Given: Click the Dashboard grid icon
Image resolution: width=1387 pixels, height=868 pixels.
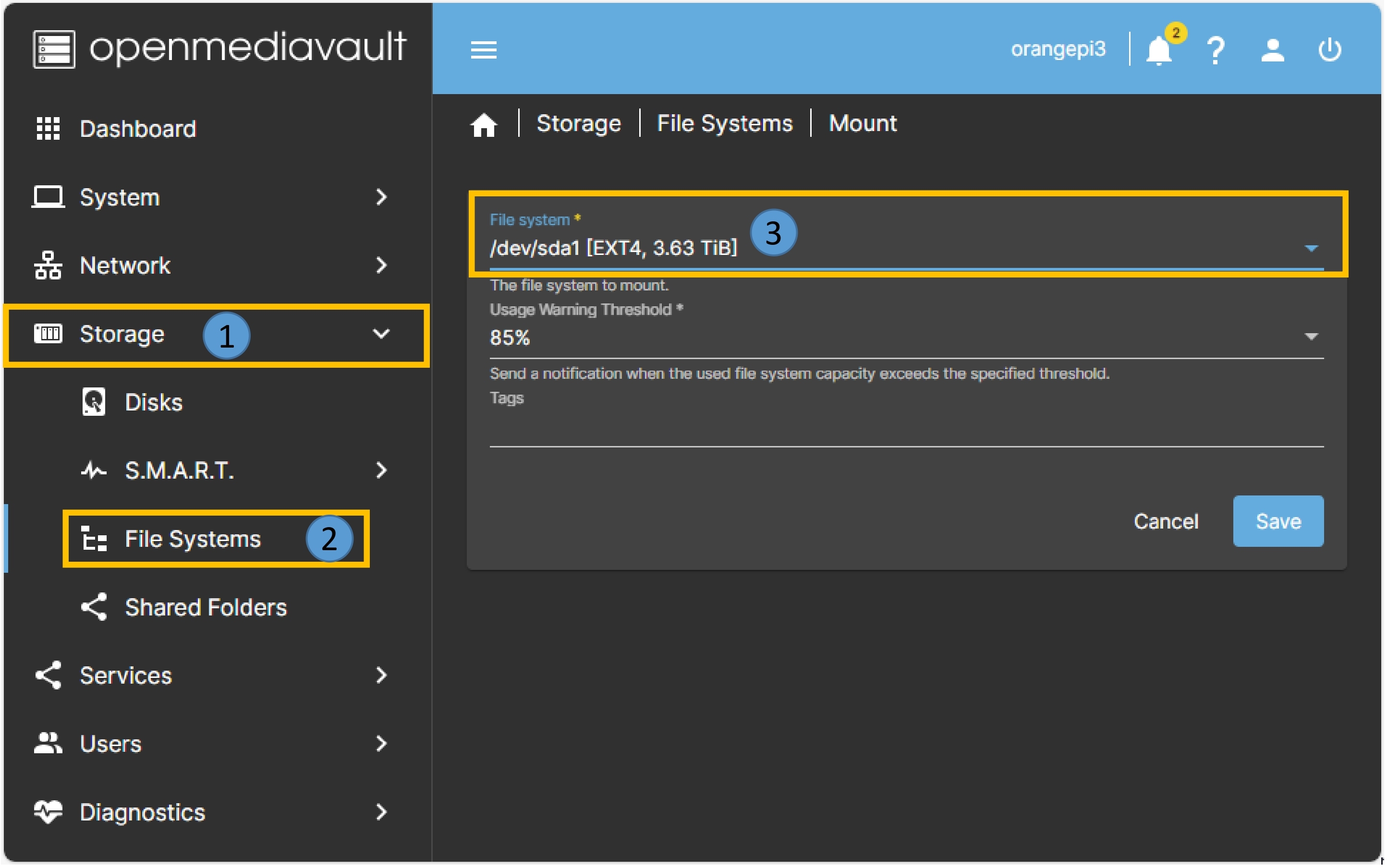Looking at the screenshot, I should point(48,129).
